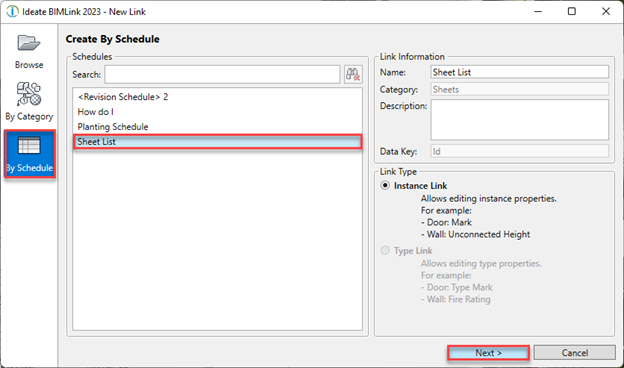624x368 pixels.
Task: Select 'Planting Schedule' in list
Action: pyautogui.click(x=217, y=127)
